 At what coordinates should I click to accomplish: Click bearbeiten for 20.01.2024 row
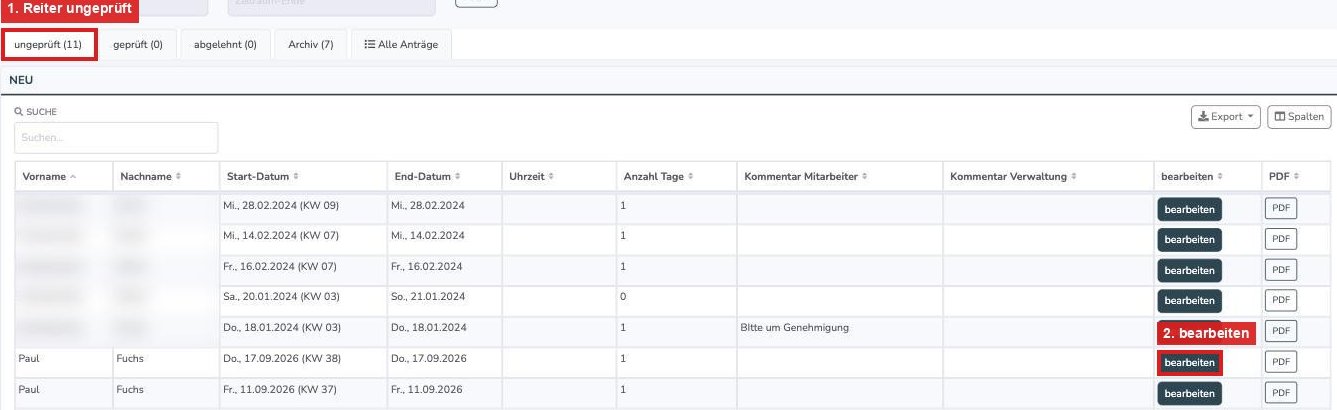pyautogui.click(x=1189, y=301)
